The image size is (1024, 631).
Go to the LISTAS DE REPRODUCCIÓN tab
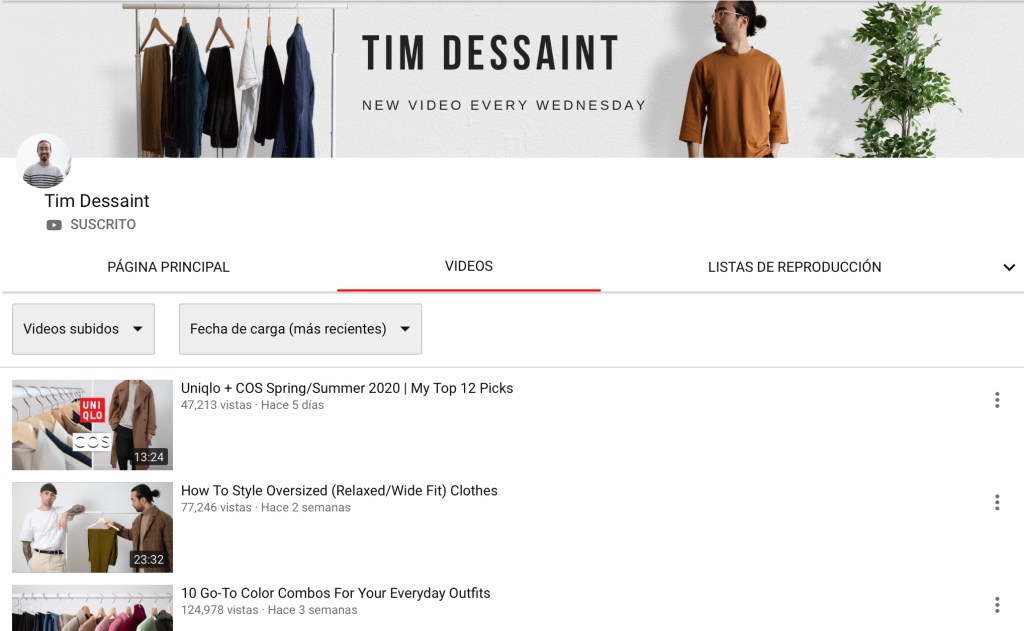[x=794, y=267]
